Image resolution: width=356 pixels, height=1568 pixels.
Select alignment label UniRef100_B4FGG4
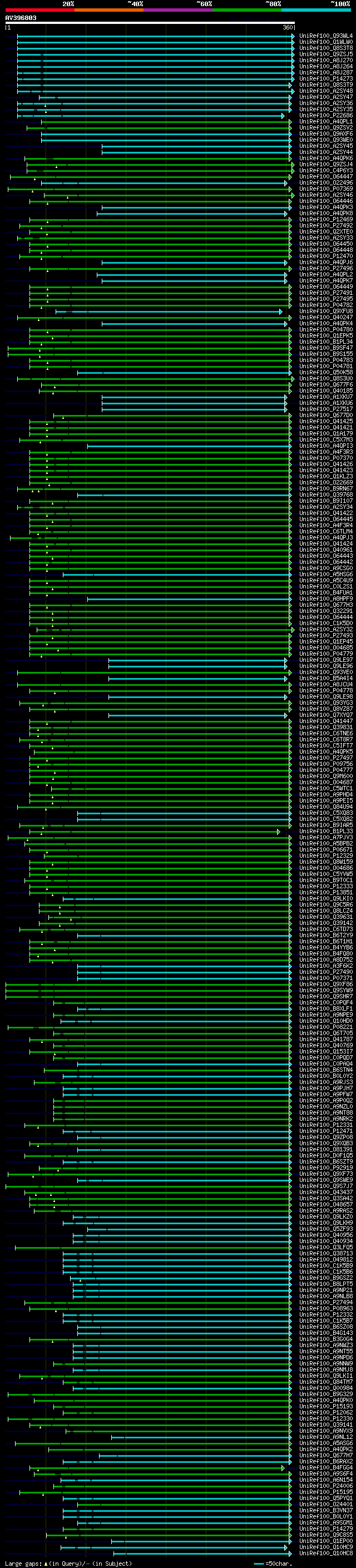(x=325, y=1467)
